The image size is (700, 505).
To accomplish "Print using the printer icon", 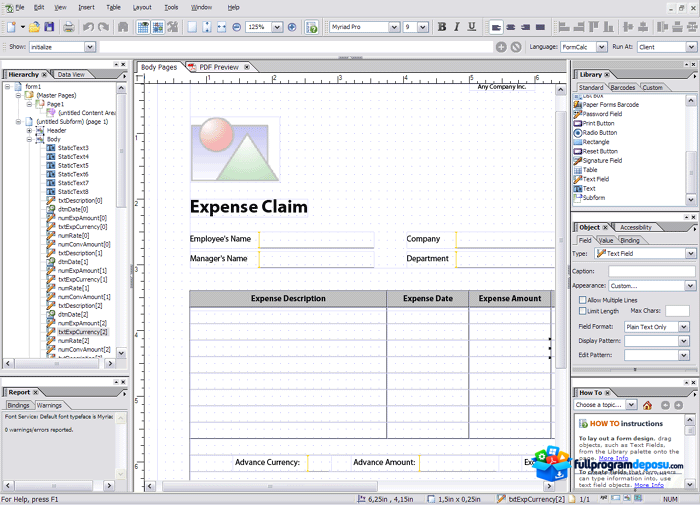I will pyautogui.click(x=69, y=27).
